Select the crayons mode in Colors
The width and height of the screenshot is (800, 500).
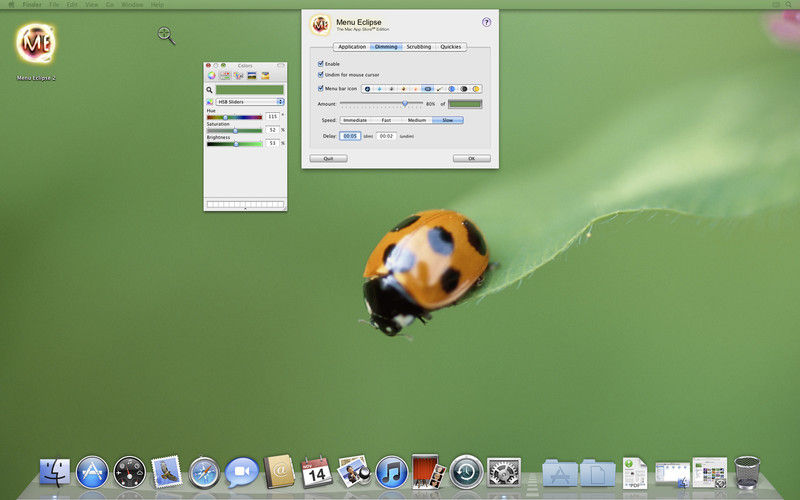tap(265, 76)
